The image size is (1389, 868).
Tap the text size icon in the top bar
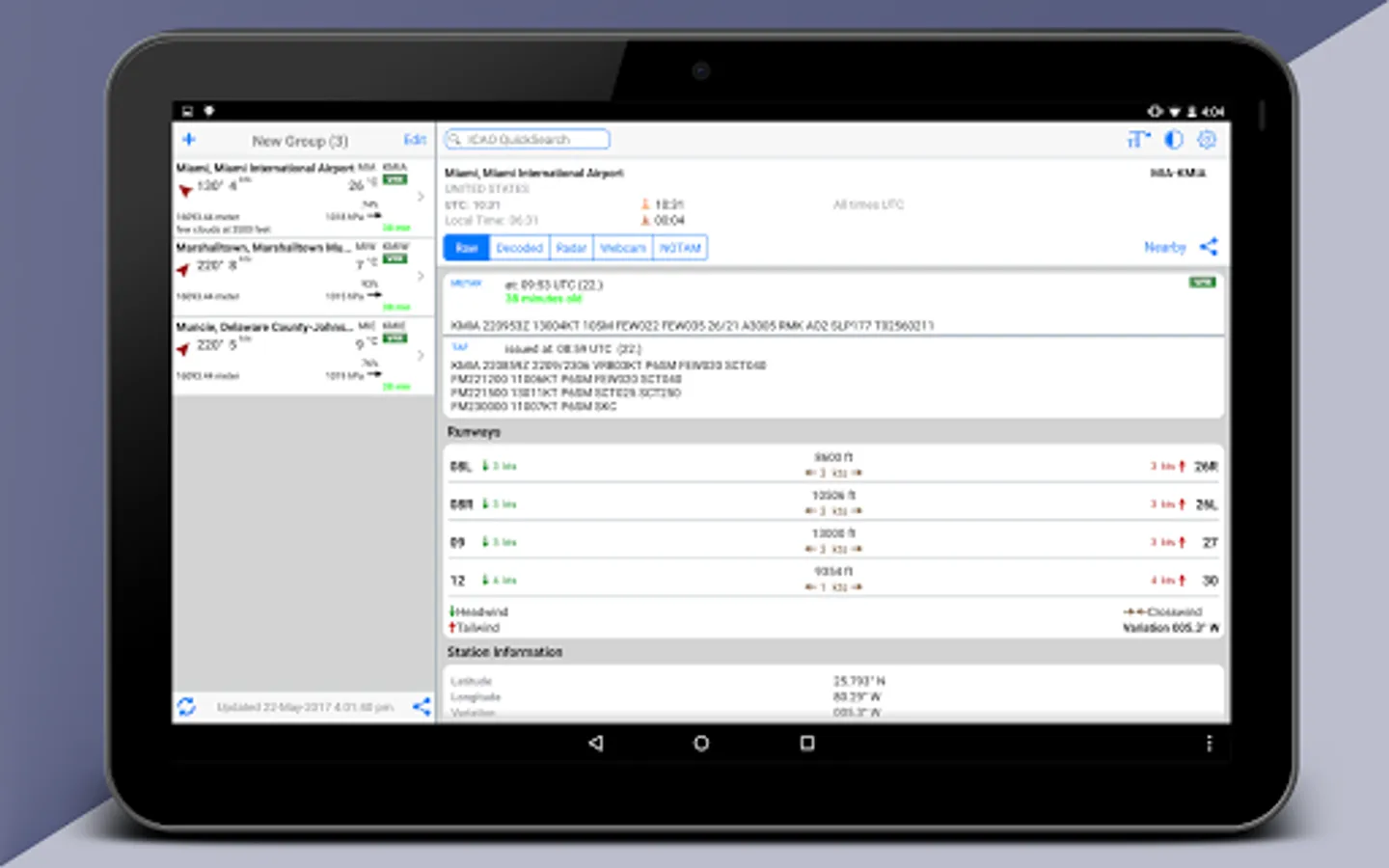[x=1138, y=140]
